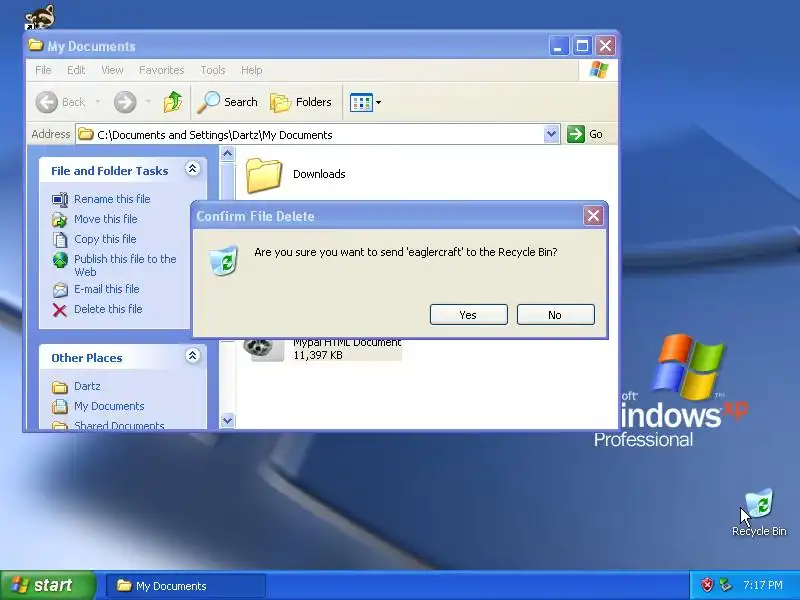Image resolution: width=800 pixels, height=600 pixels.
Task: Collapse the File and Folder Tasks panel
Action: (x=192, y=169)
